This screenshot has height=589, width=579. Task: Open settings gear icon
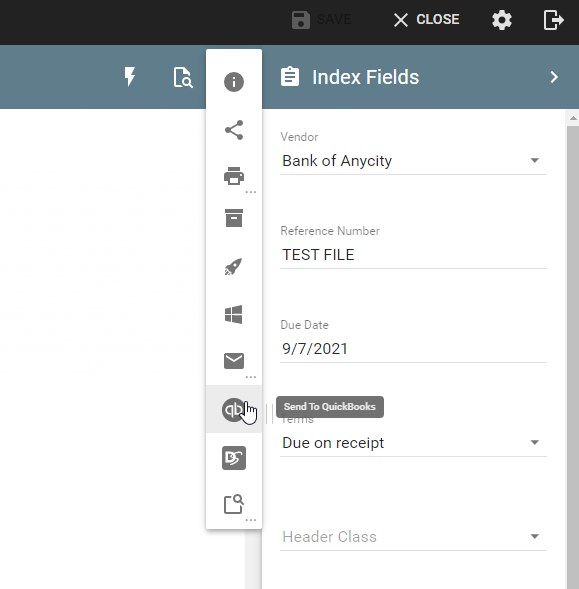tap(502, 20)
